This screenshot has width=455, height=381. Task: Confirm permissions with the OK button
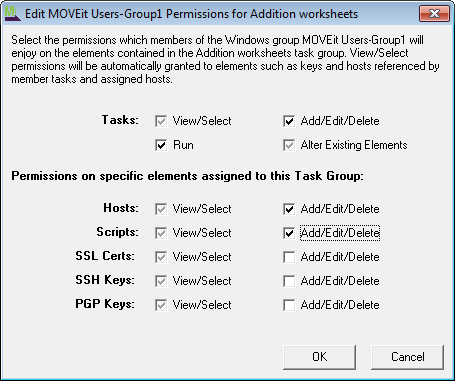[x=319, y=357]
